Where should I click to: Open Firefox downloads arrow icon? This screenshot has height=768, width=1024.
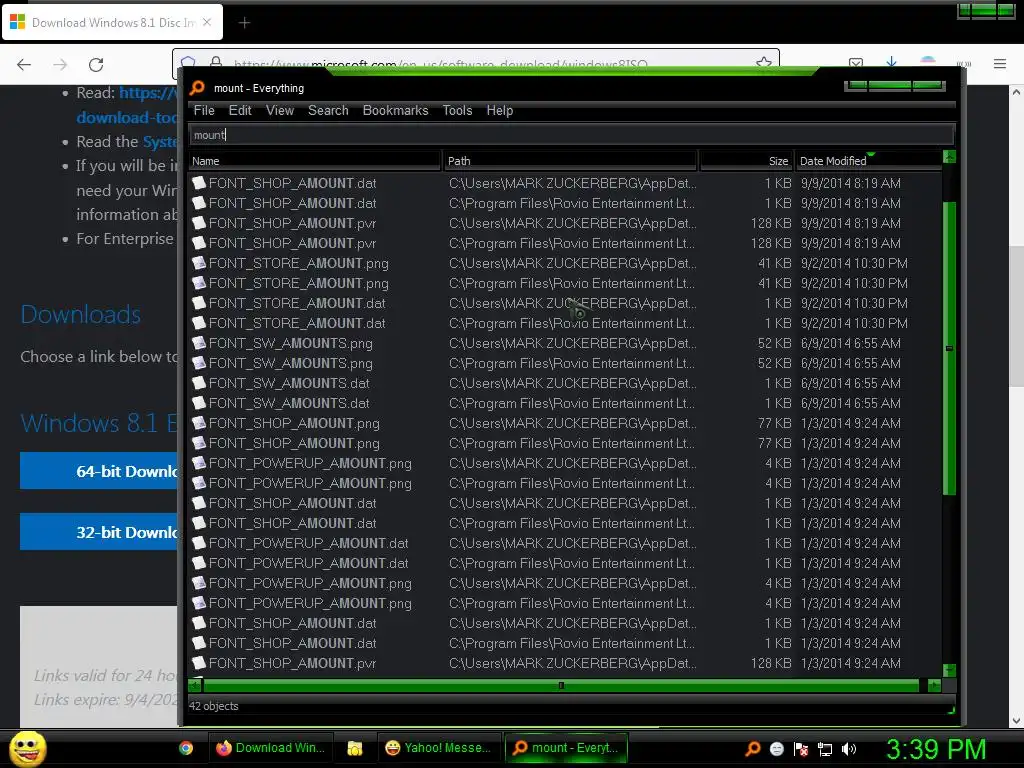click(891, 63)
